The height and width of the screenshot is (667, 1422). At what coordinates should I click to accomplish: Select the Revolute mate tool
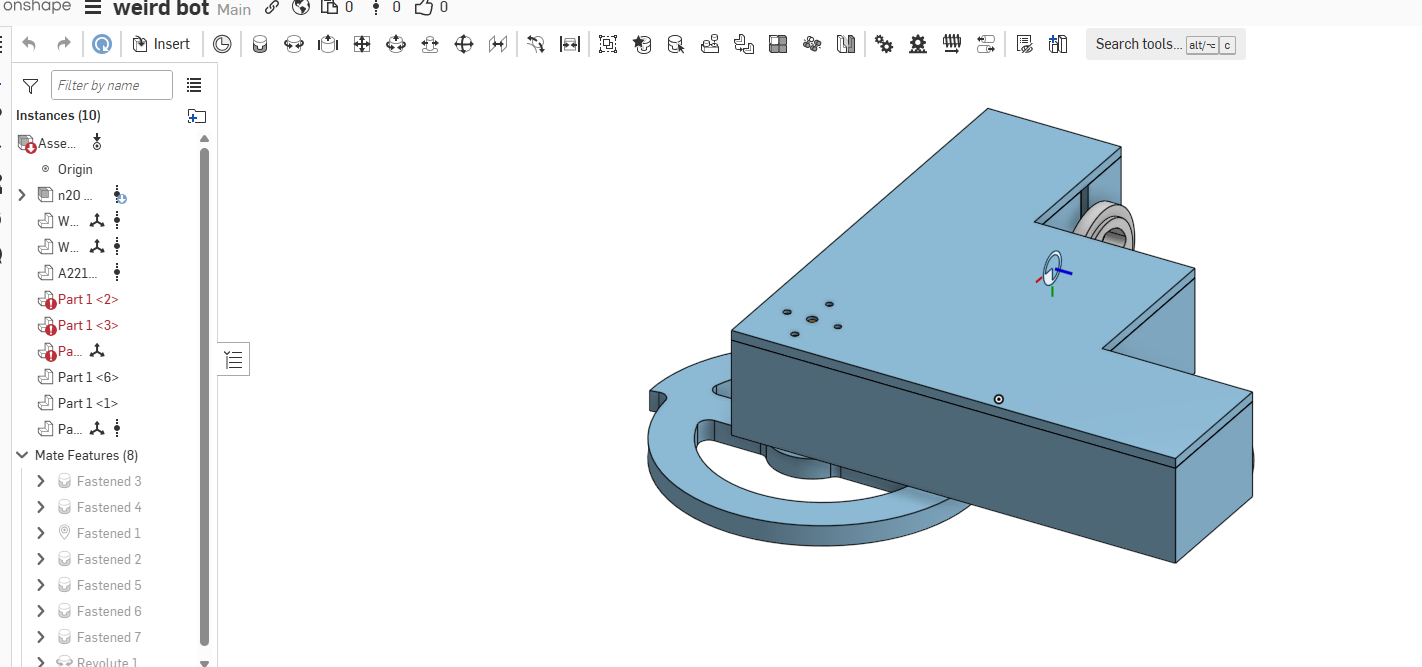pos(294,44)
